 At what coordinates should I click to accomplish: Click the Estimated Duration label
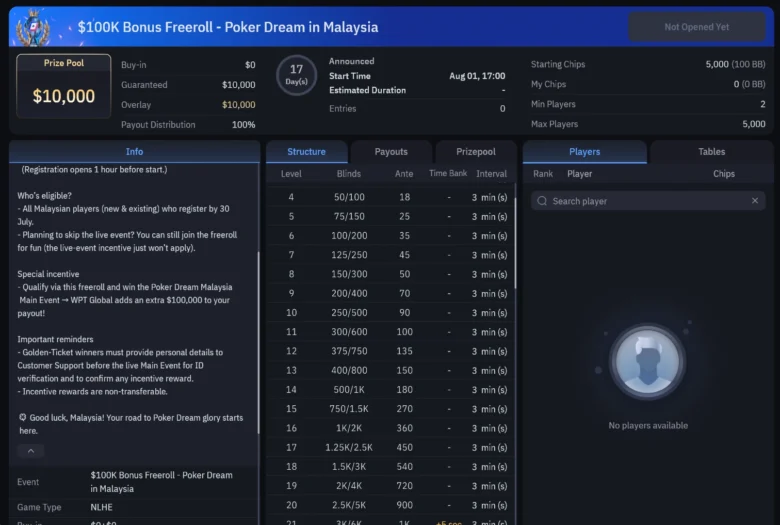pyautogui.click(x=368, y=90)
